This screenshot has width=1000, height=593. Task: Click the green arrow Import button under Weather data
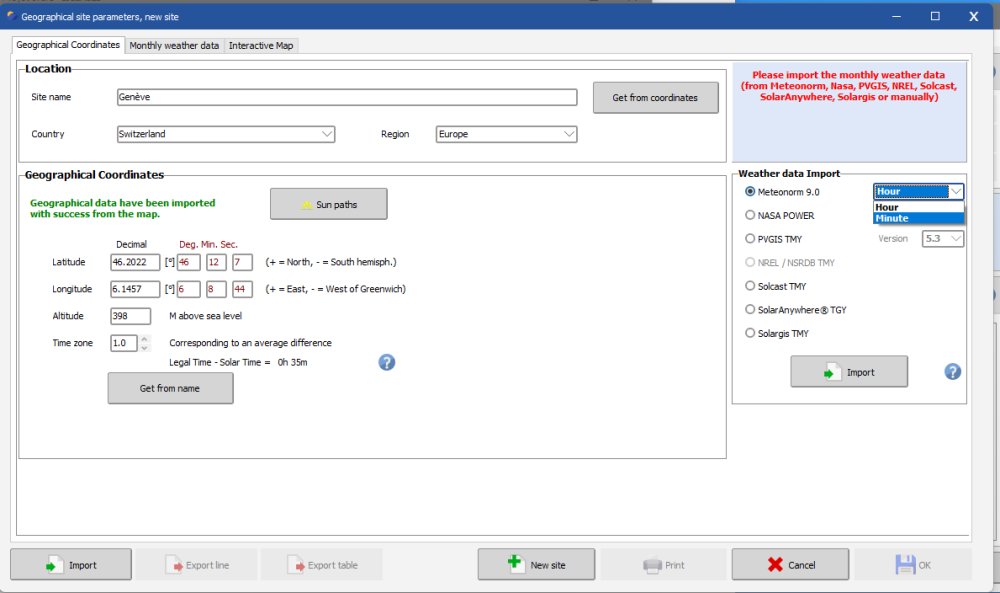(x=849, y=372)
